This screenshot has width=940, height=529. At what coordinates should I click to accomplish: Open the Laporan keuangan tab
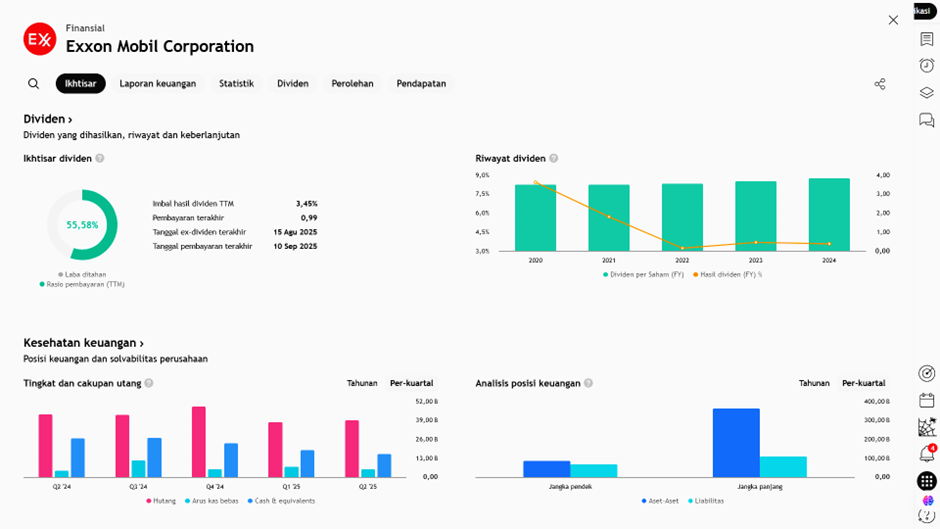(x=158, y=84)
